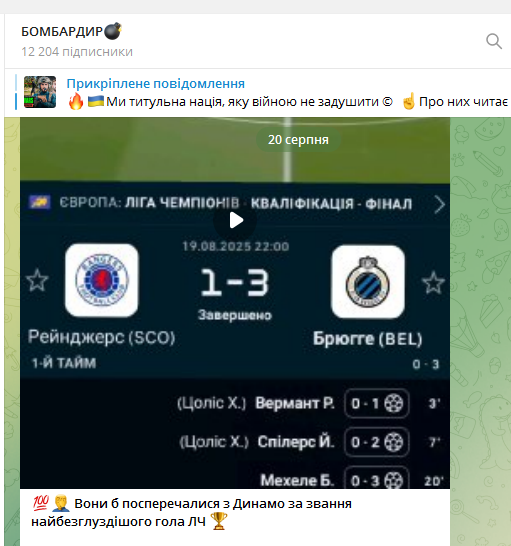Select the pinned message preview text
Screen dimensions: 511x546
click(288, 102)
